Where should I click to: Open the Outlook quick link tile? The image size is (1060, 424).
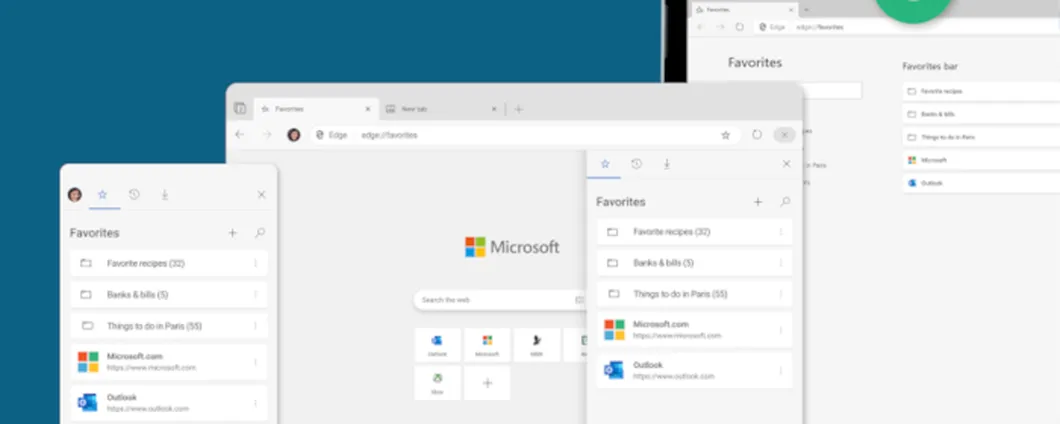437,345
